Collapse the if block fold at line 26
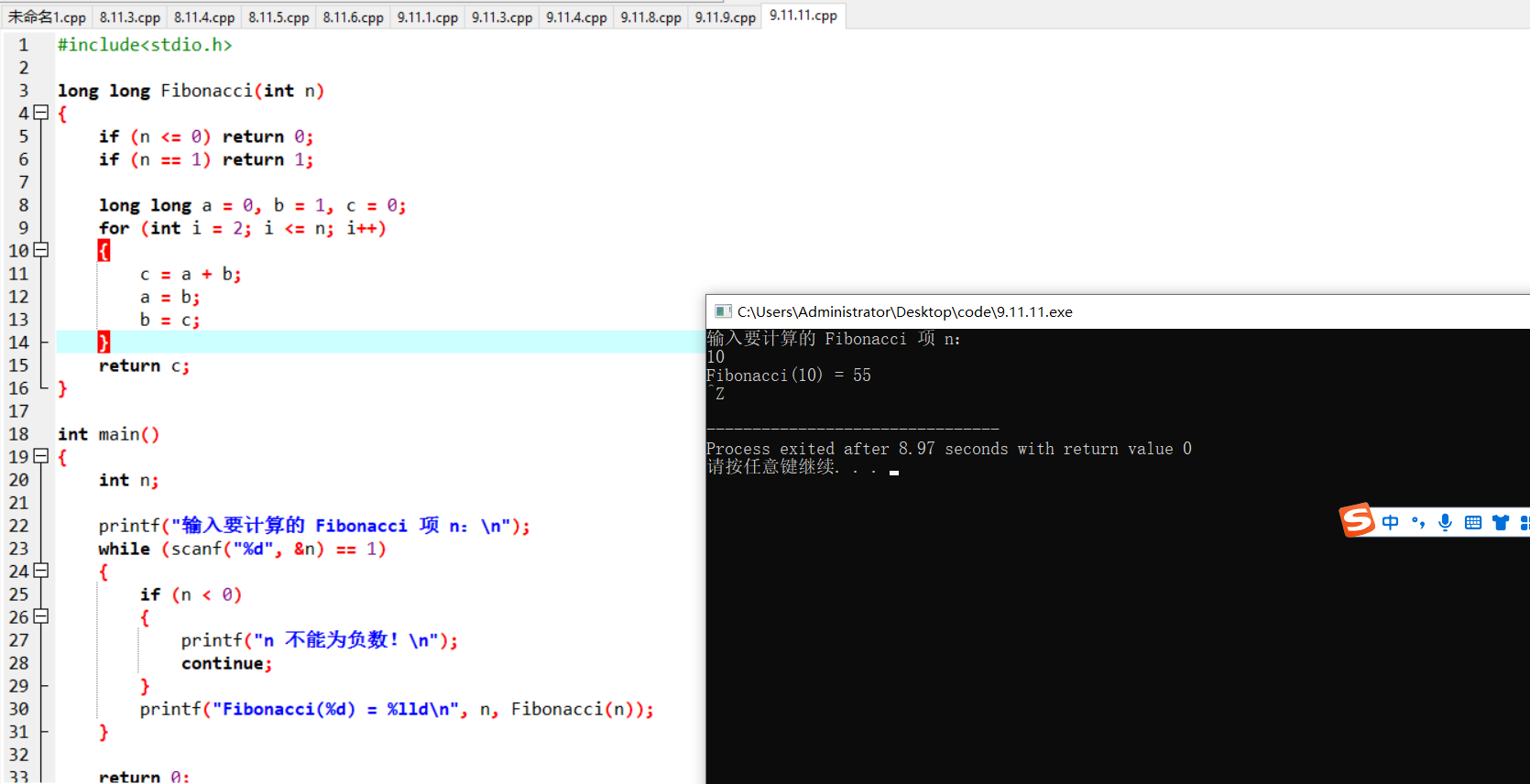This screenshot has width=1530, height=784. click(x=40, y=616)
